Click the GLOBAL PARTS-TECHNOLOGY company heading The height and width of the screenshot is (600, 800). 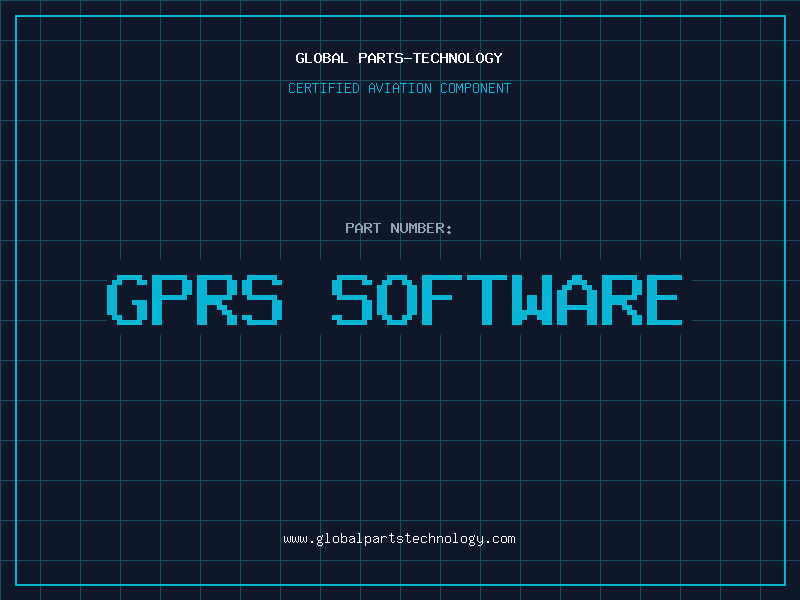tap(399, 58)
